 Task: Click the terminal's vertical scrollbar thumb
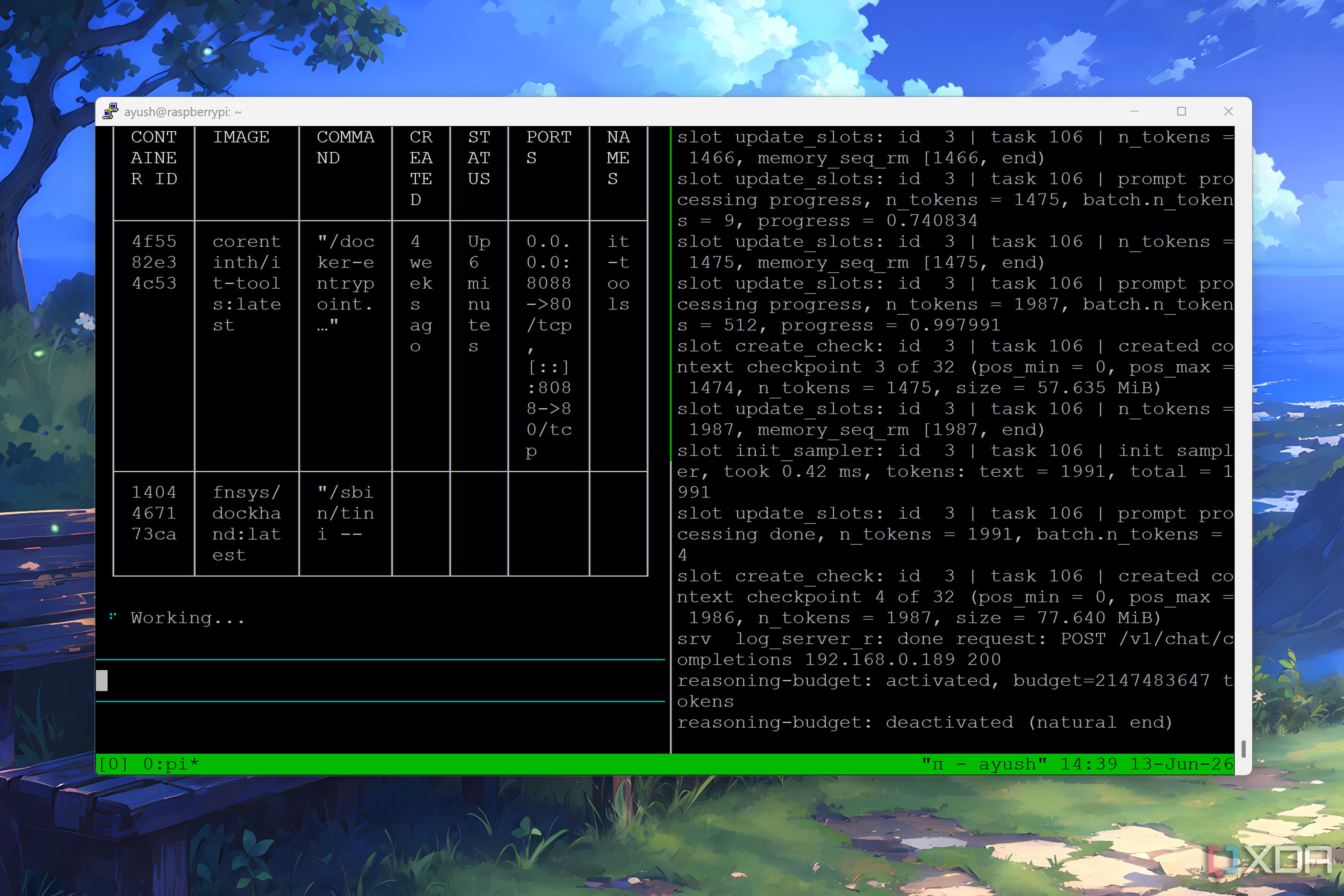click(x=1244, y=749)
